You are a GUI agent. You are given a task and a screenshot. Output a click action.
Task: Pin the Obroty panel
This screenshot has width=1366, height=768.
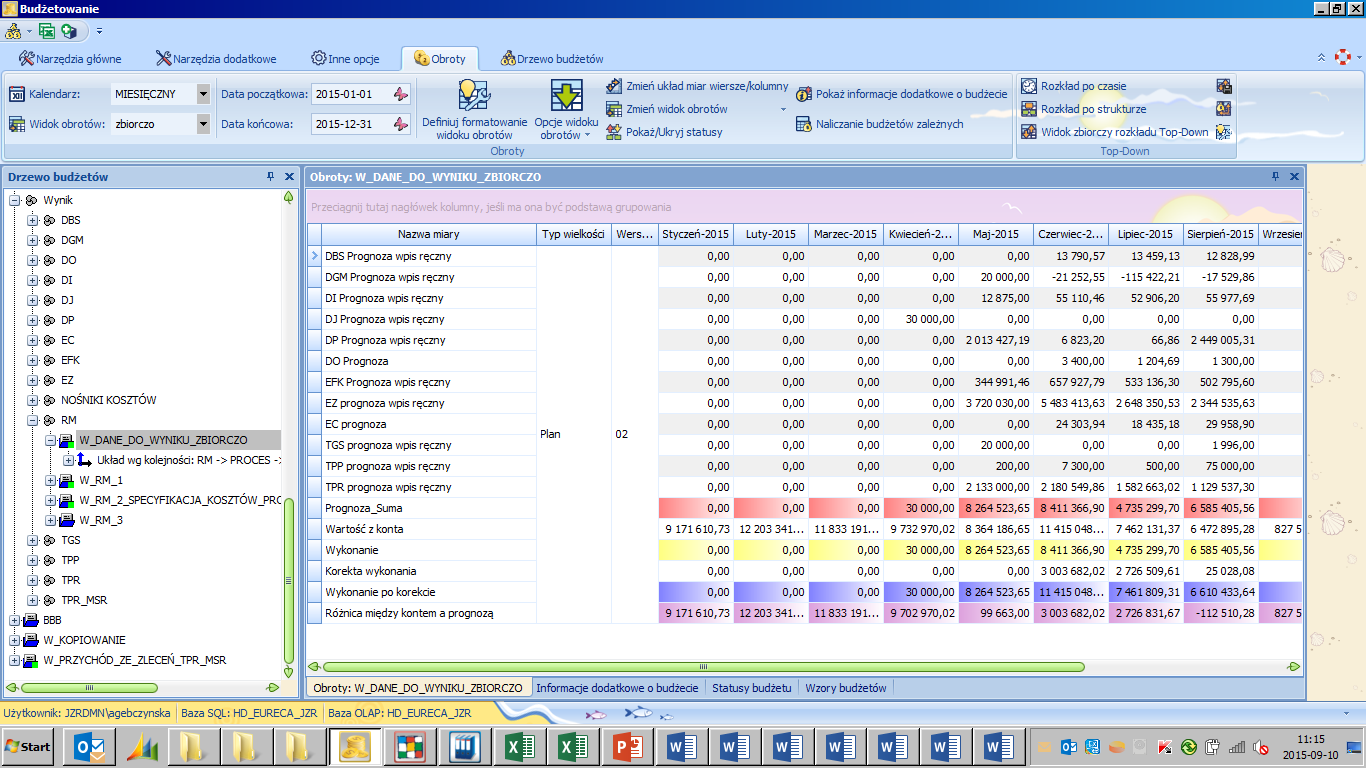tap(1275, 177)
